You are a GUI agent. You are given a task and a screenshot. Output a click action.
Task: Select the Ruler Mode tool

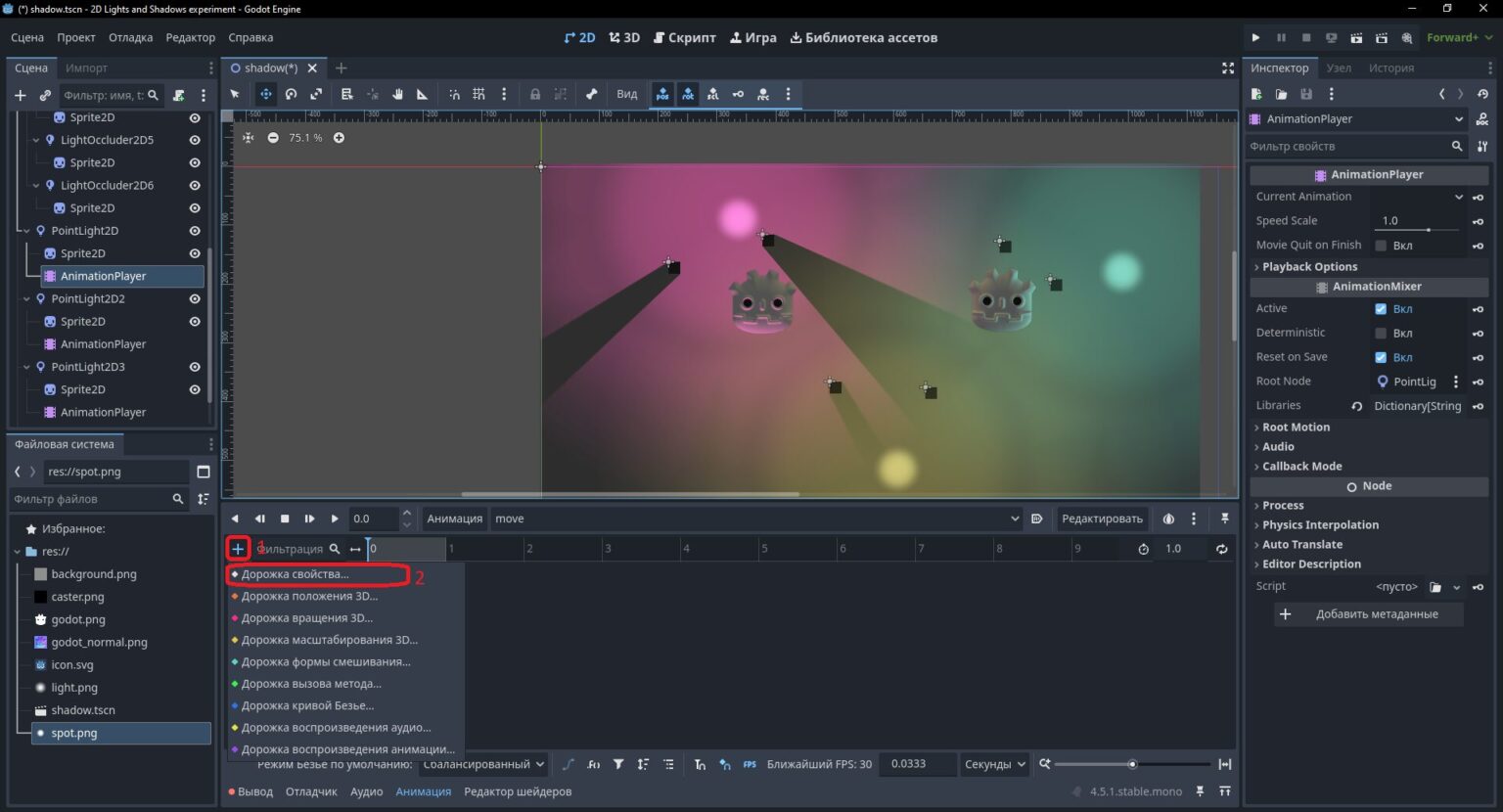[x=423, y=94]
